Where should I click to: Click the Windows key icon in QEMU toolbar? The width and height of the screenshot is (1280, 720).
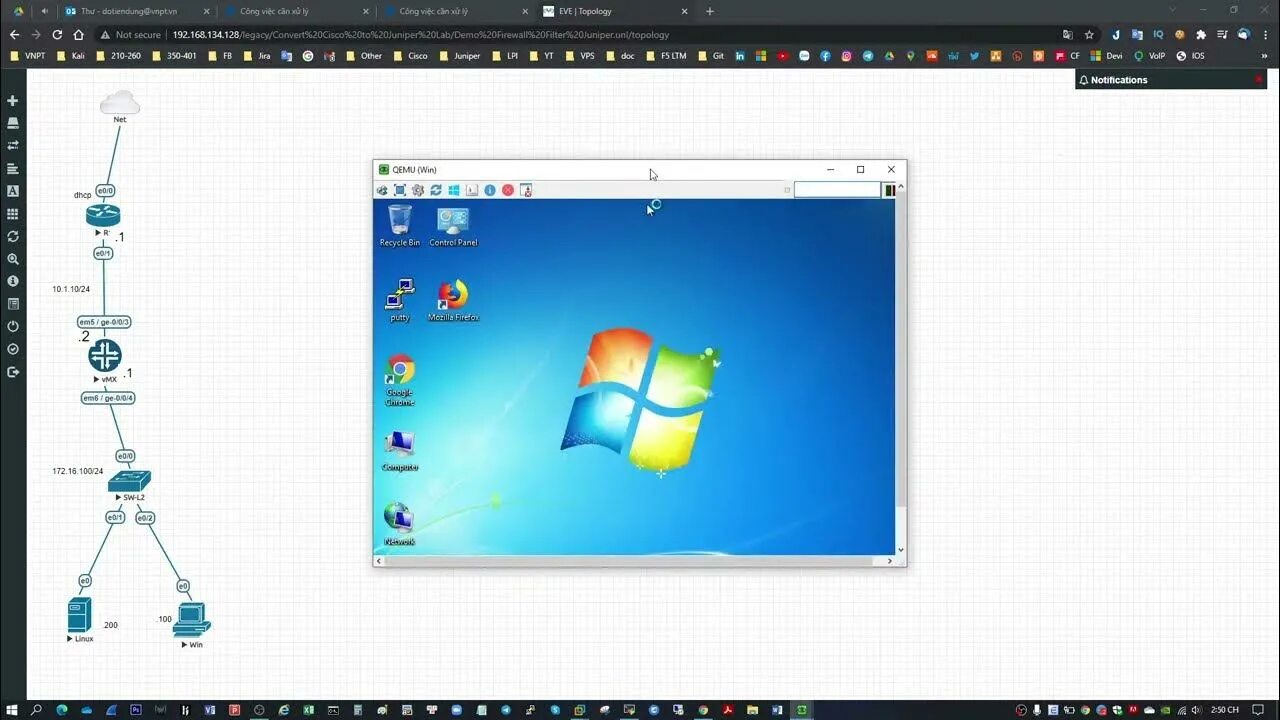click(x=454, y=190)
